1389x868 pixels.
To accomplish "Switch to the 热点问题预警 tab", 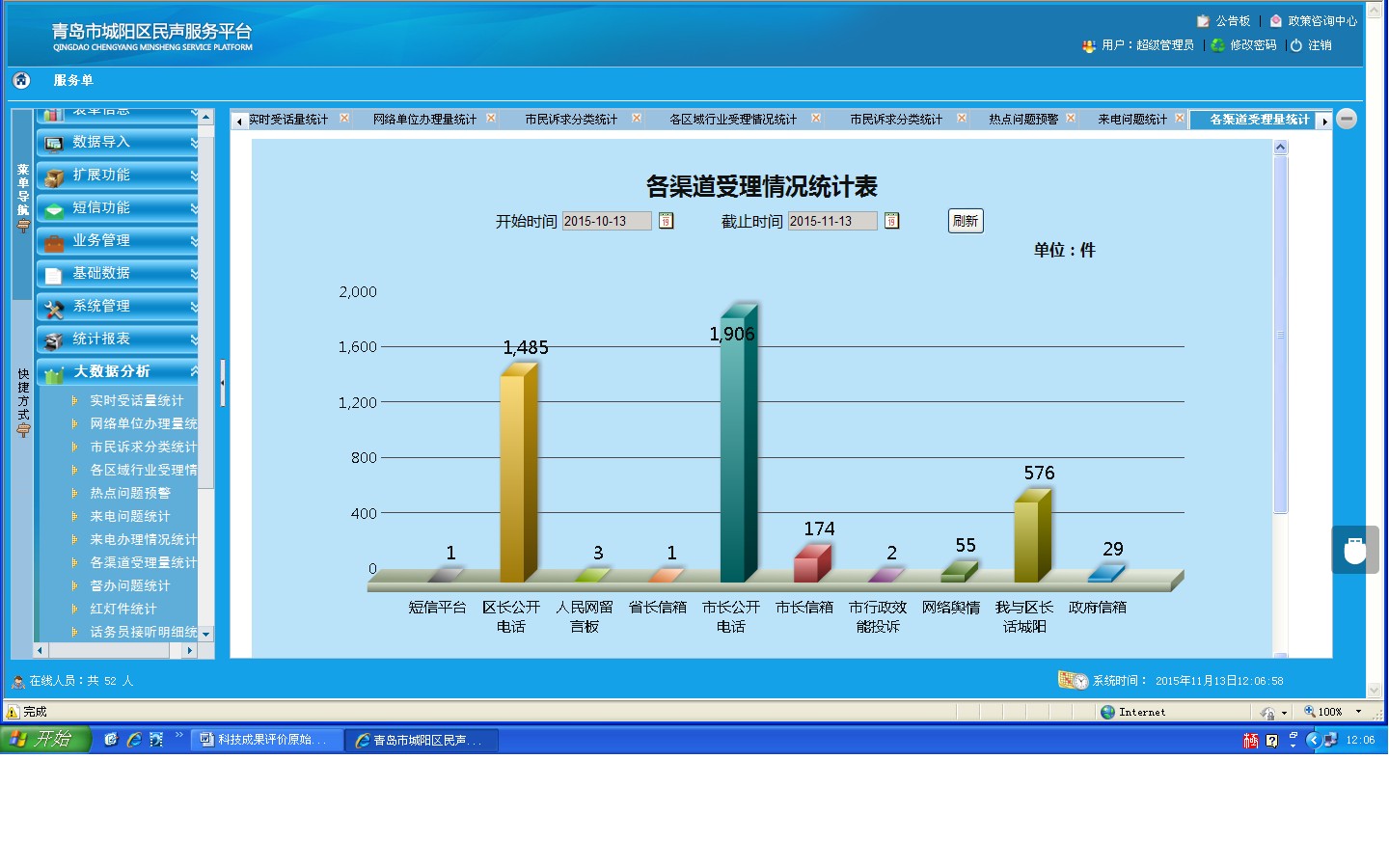I will [x=1022, y=120].
